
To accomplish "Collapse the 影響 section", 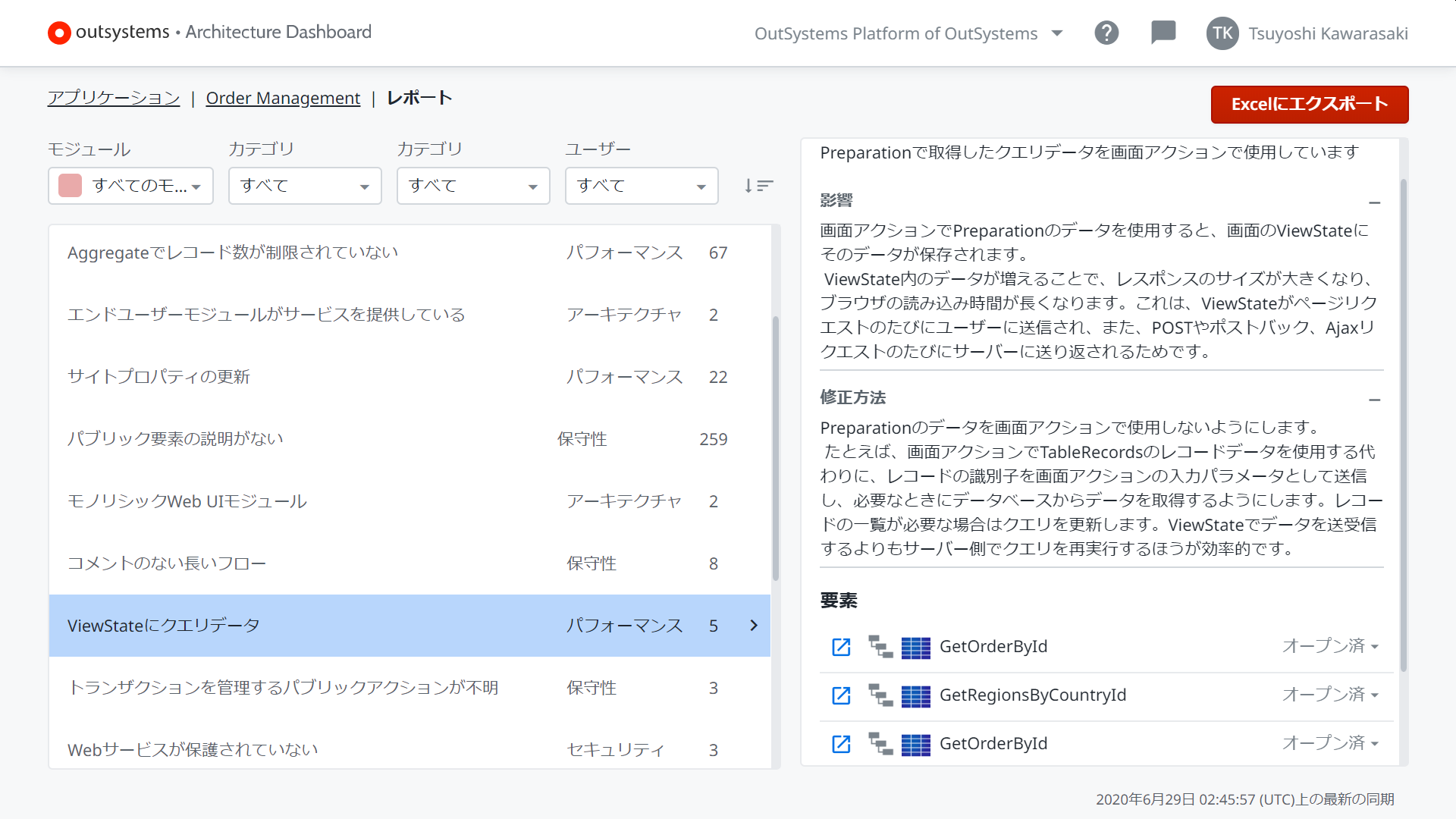I will click(1375, 202).
